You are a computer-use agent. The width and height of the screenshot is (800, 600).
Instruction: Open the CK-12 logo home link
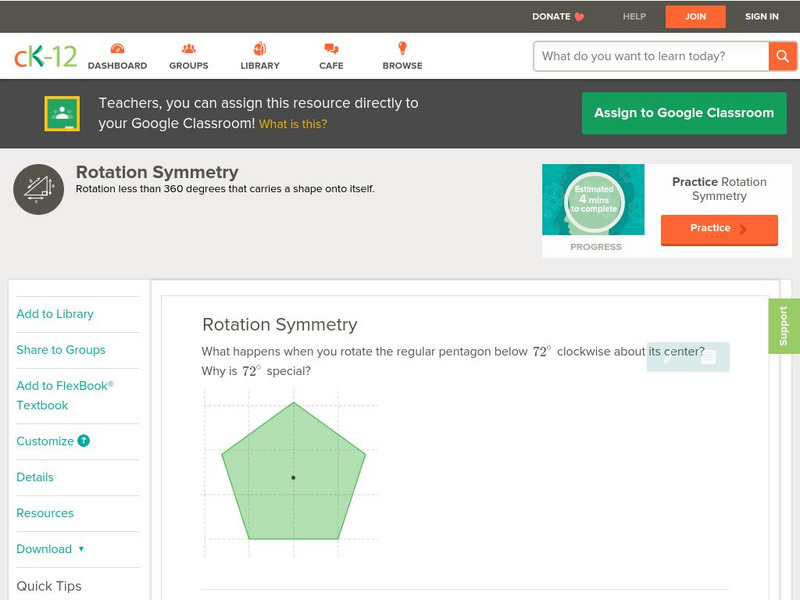45,56
